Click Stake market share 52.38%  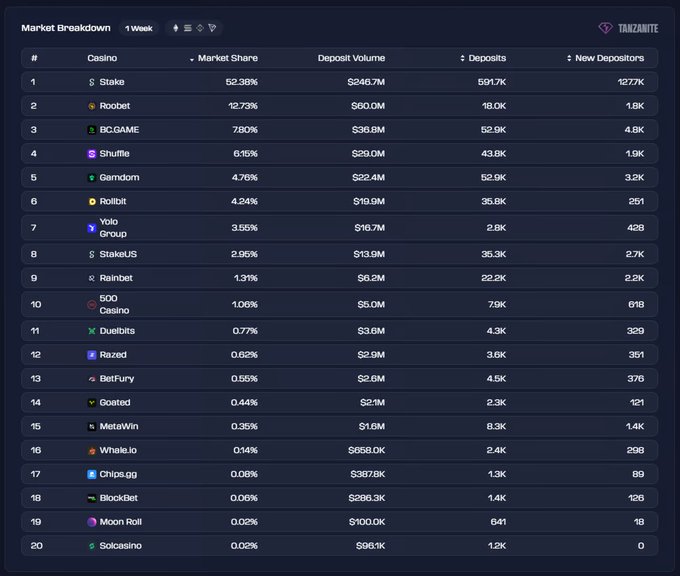tap(242, 82)
